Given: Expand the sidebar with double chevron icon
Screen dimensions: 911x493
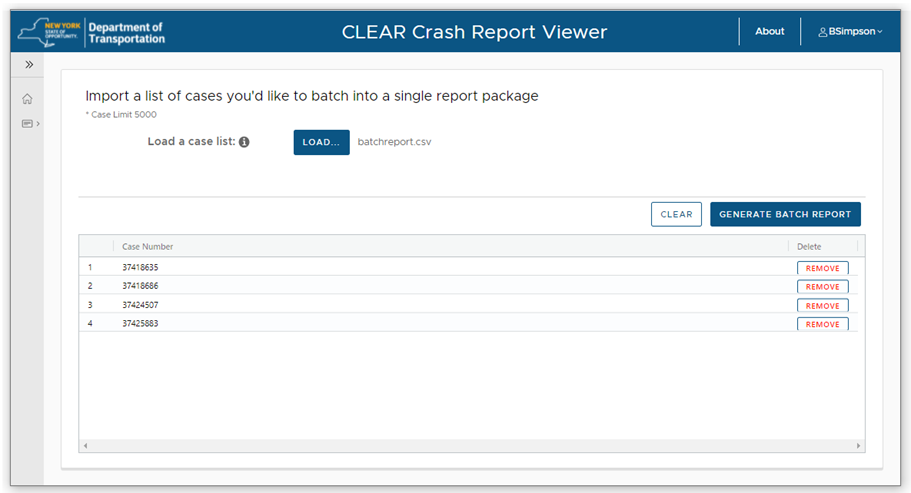Looking at the screenshot, I should (29, 64).
